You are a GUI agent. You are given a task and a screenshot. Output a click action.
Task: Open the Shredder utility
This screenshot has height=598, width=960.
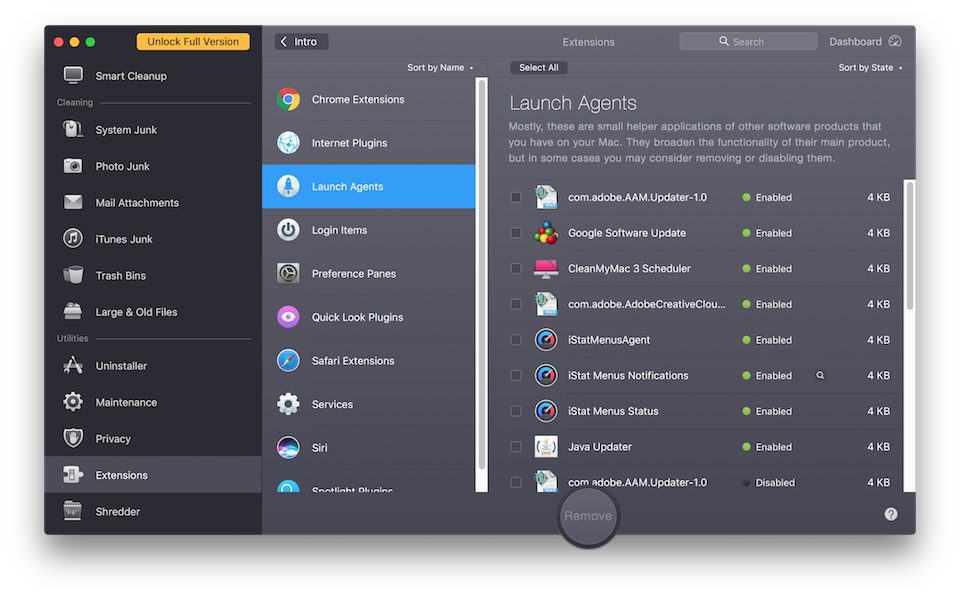(153, 511)
